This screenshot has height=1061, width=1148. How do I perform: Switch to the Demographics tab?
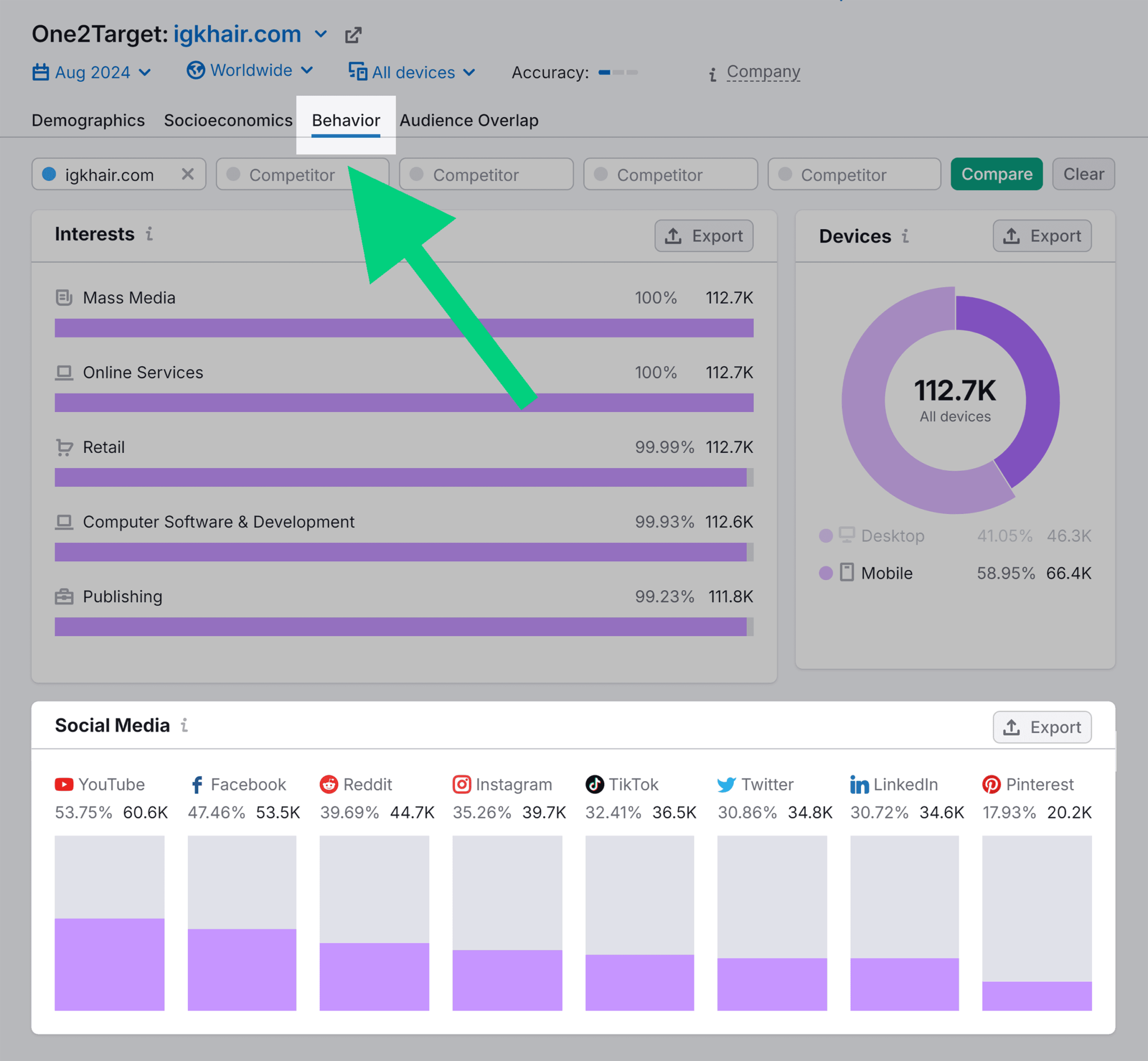pos(87,120)
